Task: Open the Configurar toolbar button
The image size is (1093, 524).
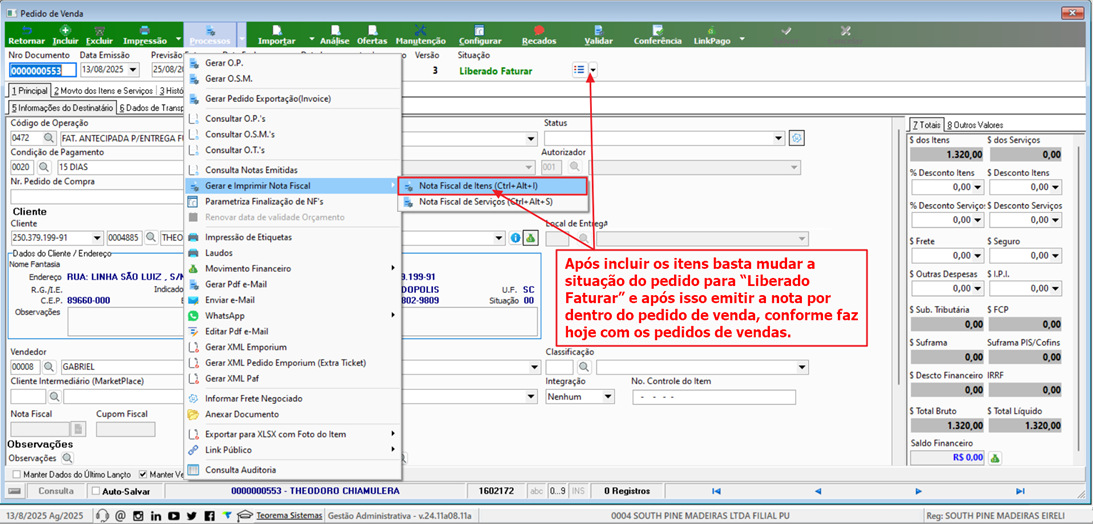Action: (480, 36)
